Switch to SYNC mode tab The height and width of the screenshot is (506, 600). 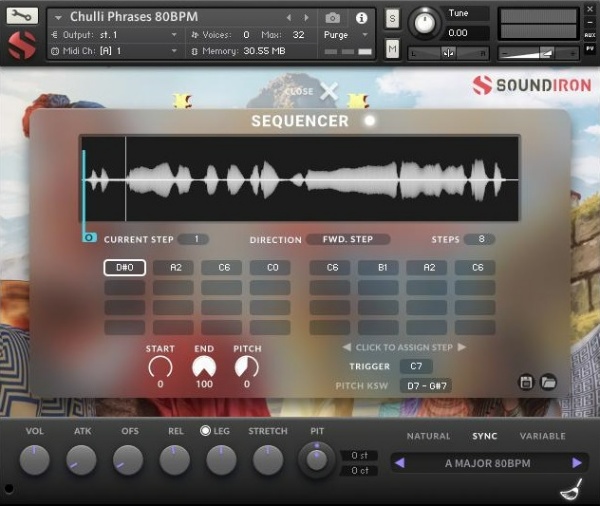tap(484, 436)
